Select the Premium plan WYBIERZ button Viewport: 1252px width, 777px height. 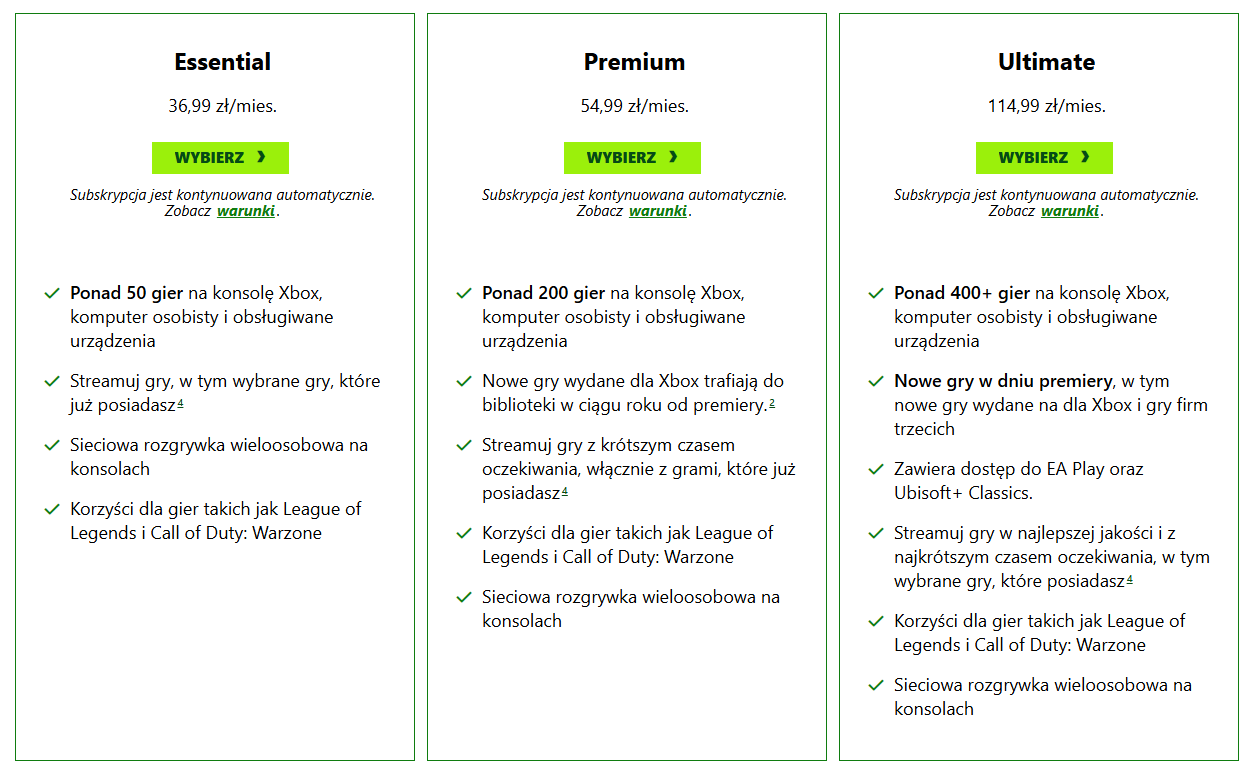tap(632, 158)
